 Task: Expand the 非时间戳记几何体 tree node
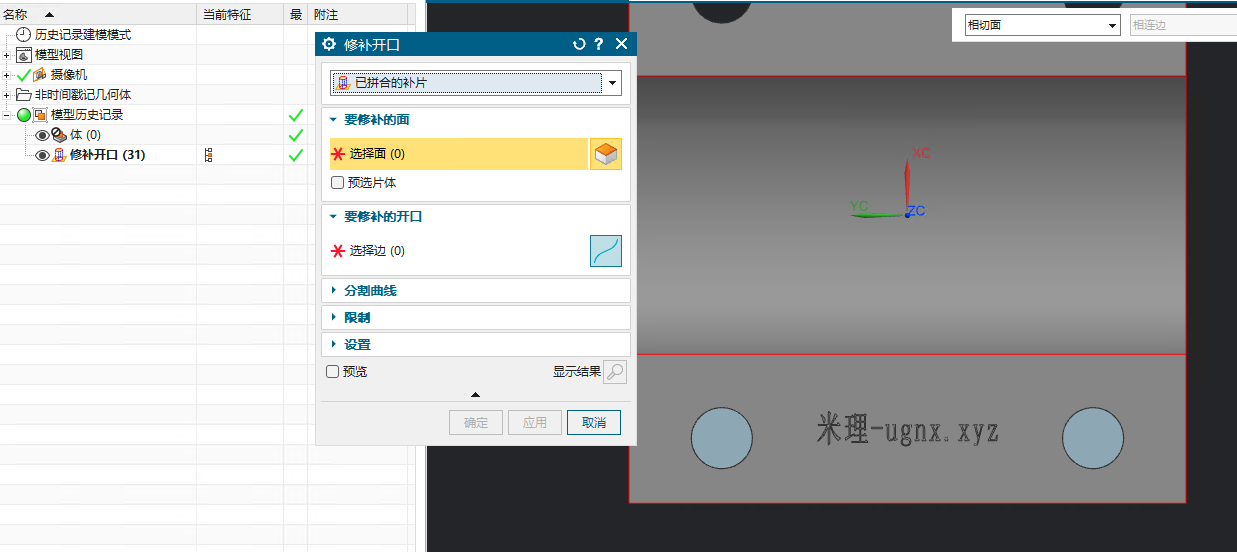[8, 95]
